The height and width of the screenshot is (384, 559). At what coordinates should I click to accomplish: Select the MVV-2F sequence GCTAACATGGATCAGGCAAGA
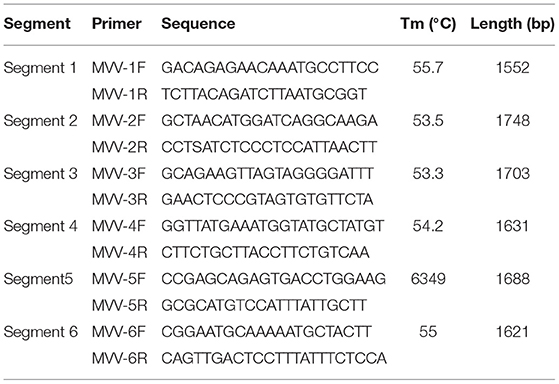click(x=269, y=121)
